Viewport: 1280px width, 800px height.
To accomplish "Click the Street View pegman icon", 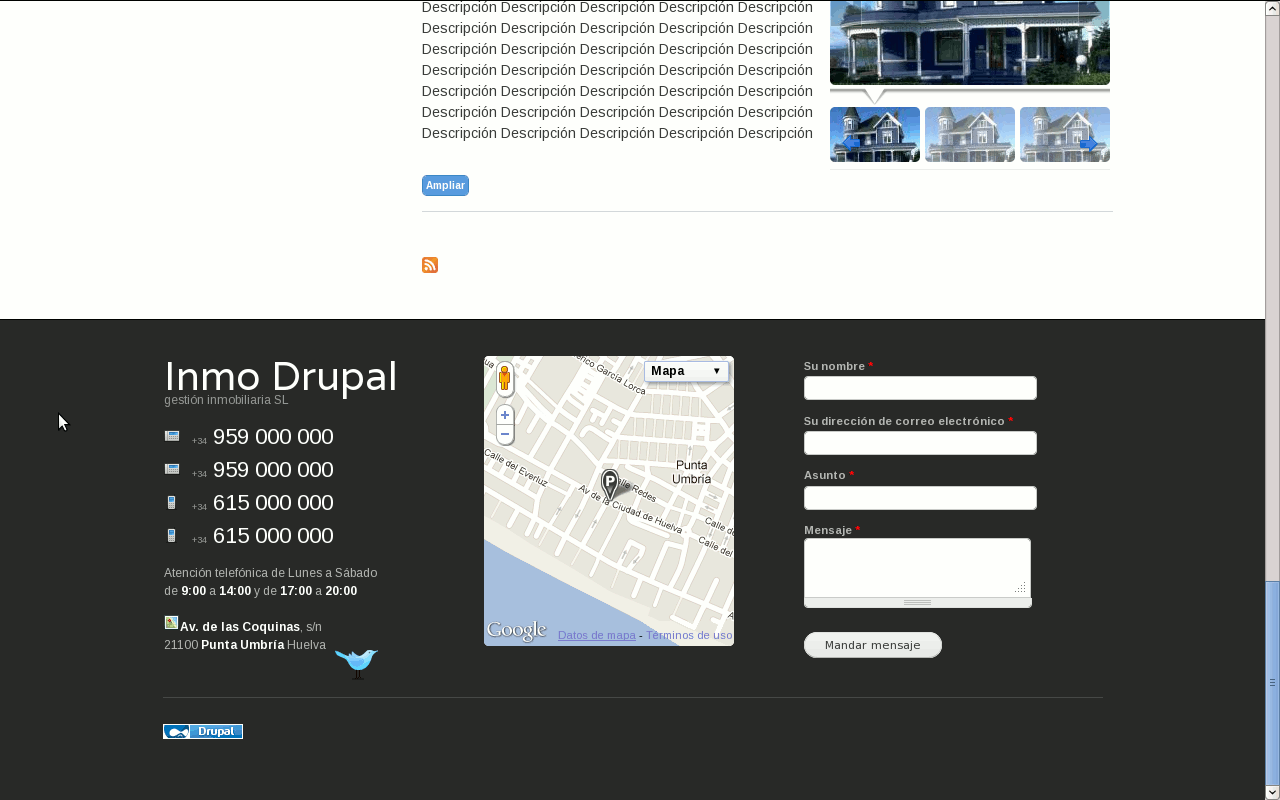I will point(505,378).
